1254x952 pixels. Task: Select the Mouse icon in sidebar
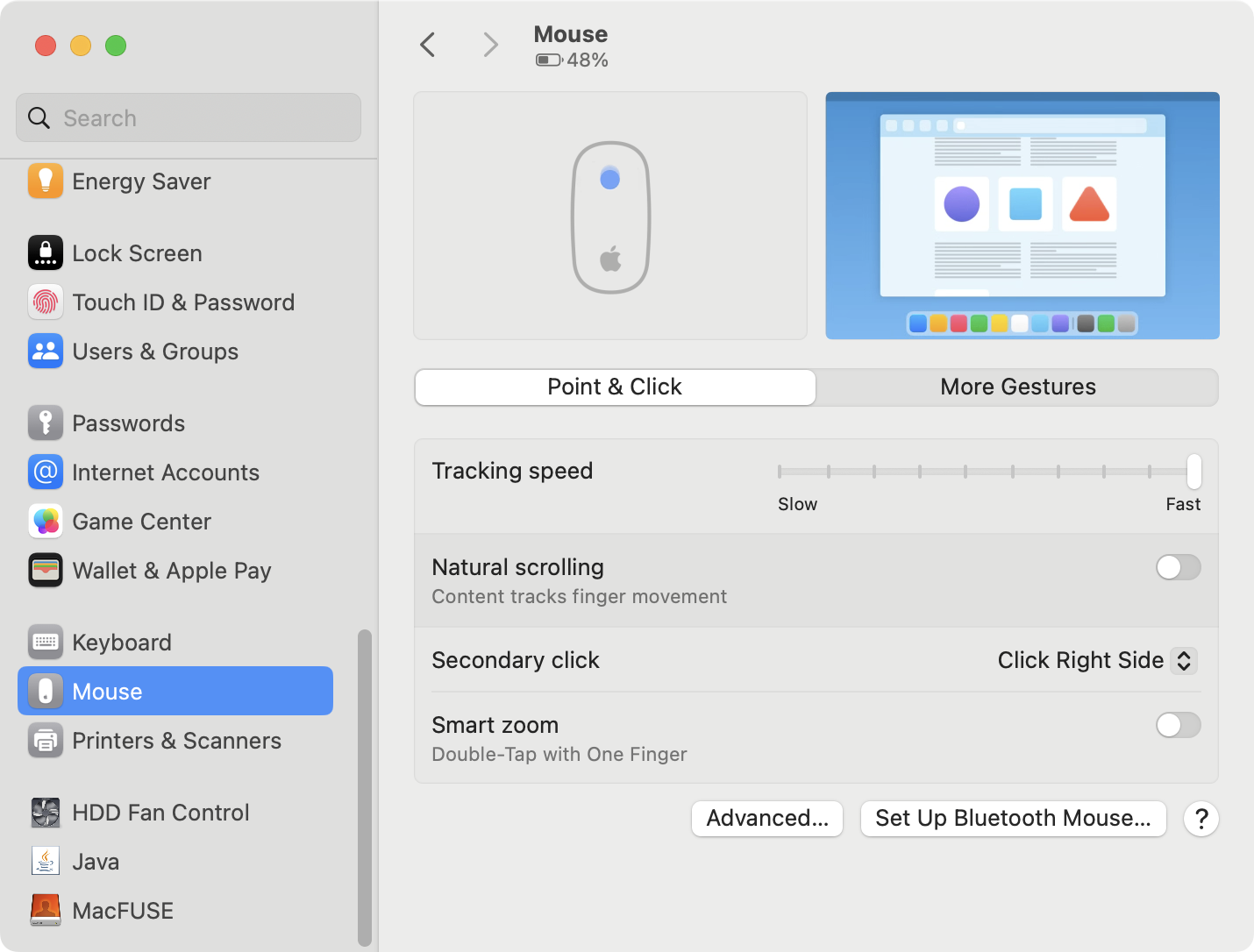point(46,692)
